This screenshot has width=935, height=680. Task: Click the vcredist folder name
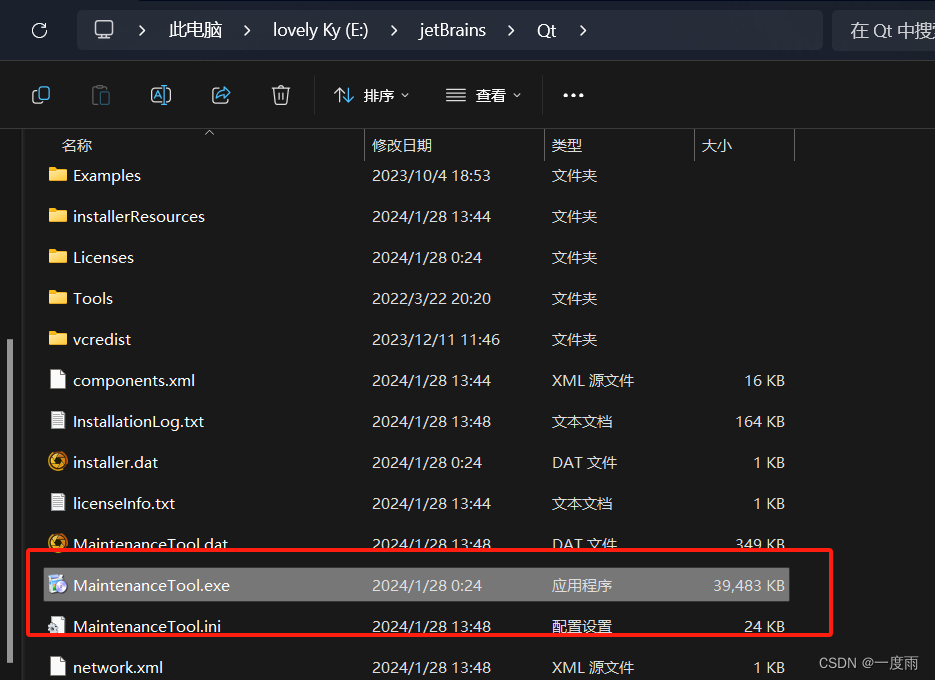click(x=101, y=339)
